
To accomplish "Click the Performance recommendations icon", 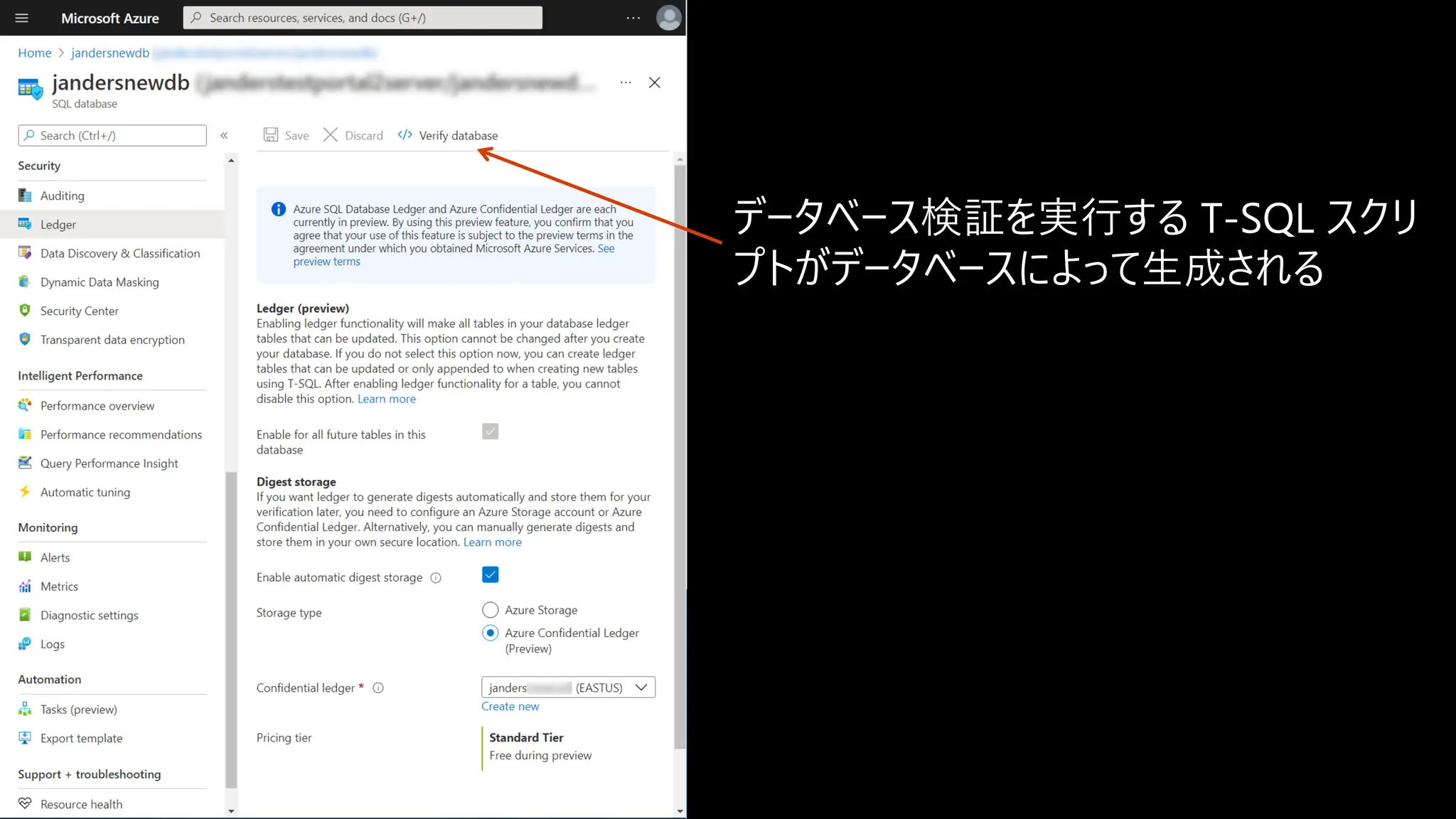I will click(x=25, y=434).
